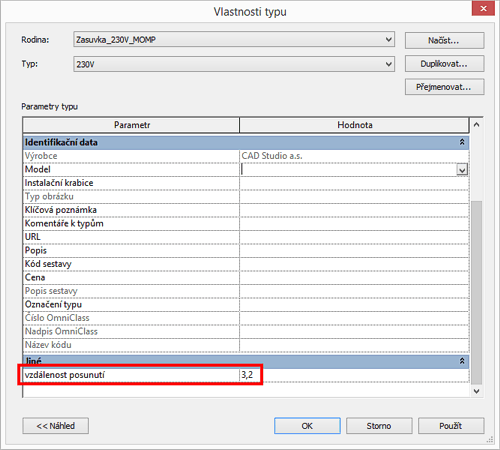Click the Instalační krabice value cell

point(354,183)
